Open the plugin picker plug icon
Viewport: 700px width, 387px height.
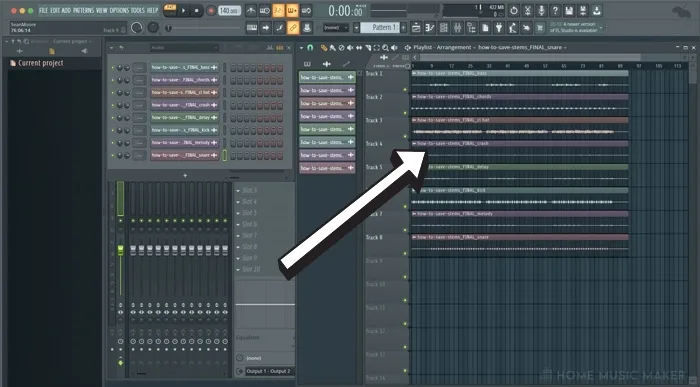point(499,28)
